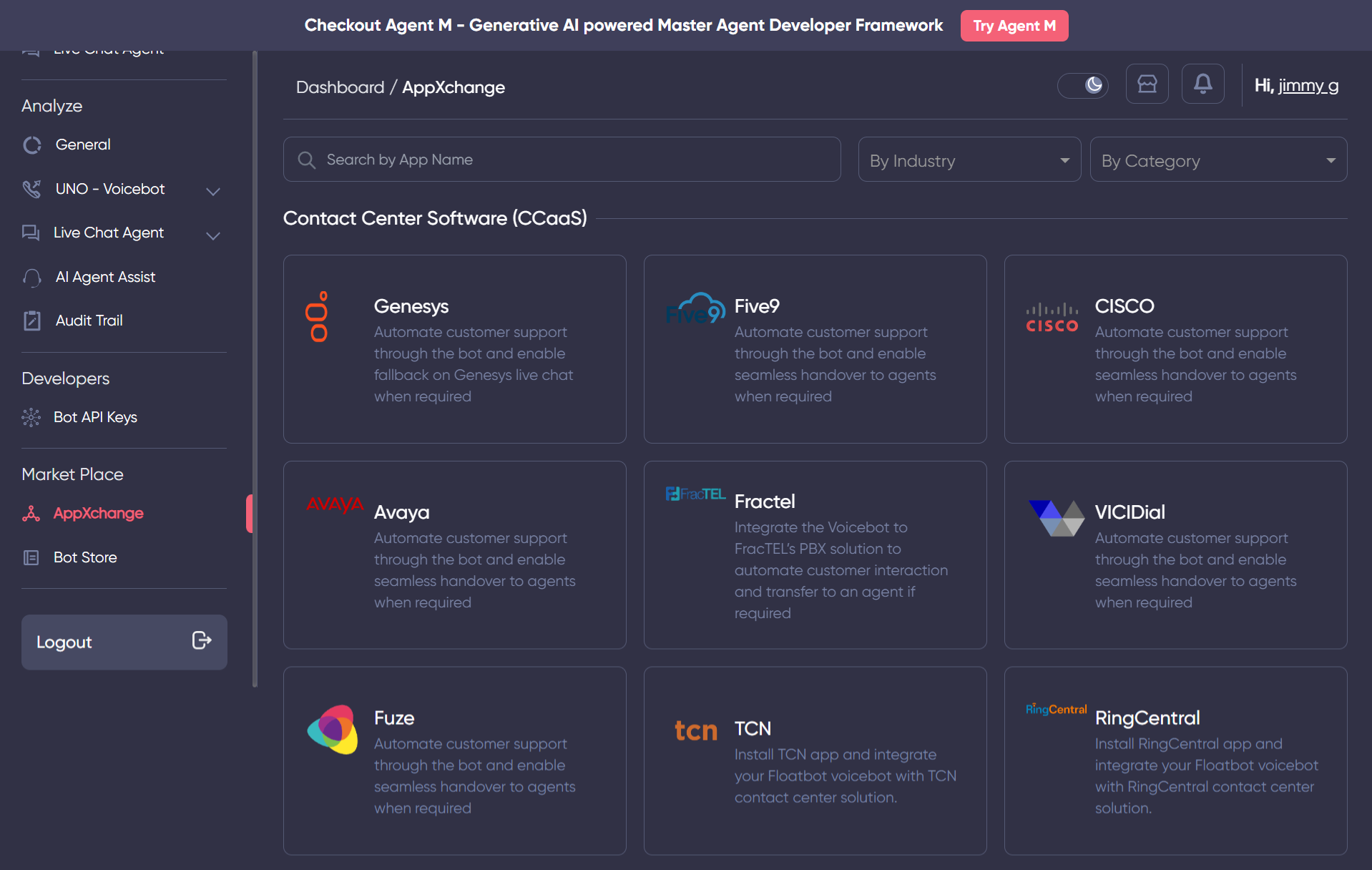Click the Checkout Agent M banner text
This screenshot has height=870, width=1372.
pos(624,26)
